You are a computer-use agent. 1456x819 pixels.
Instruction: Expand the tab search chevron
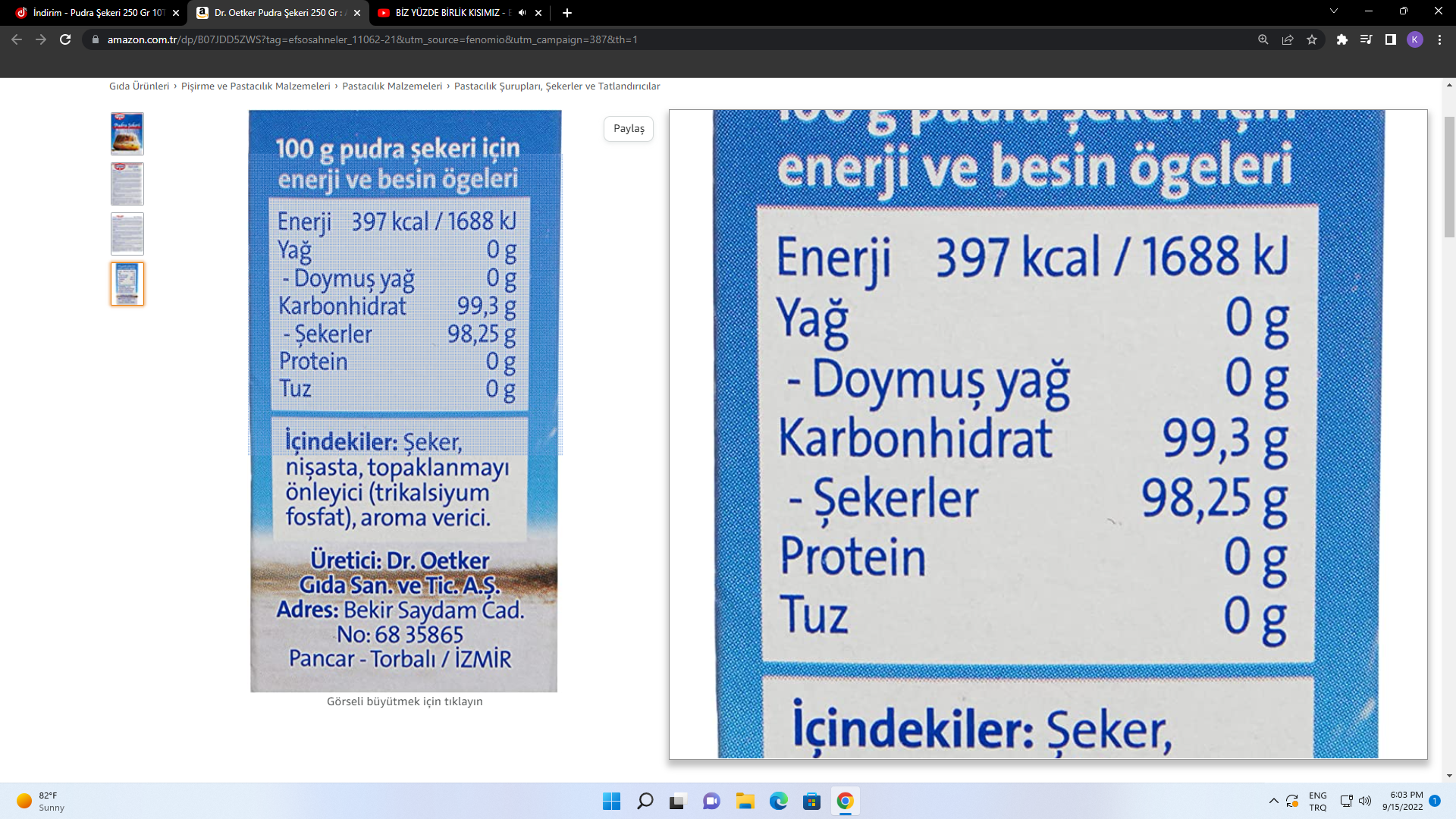[1334, 11]
